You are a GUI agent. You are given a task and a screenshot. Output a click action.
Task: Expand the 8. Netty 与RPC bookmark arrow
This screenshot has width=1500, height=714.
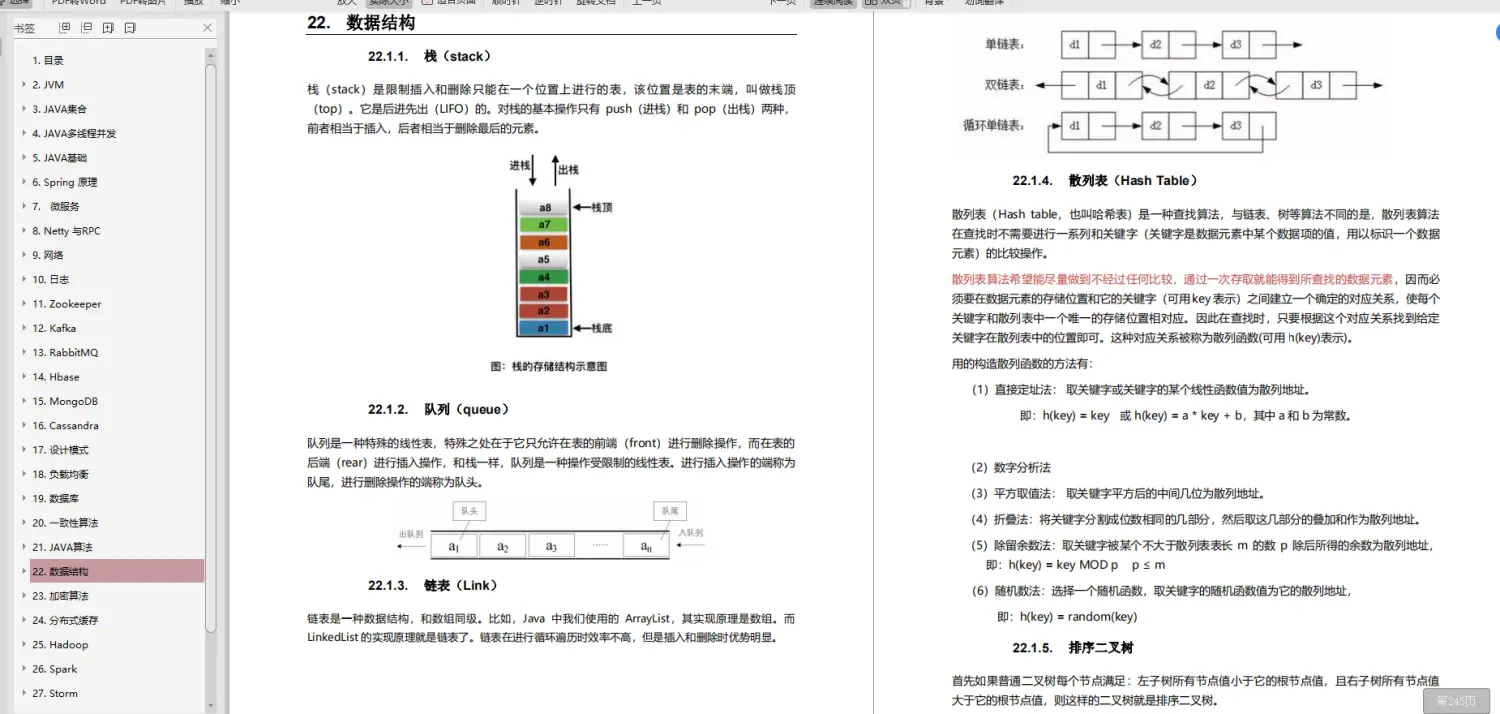pyautogui.click(x=24, y=231)
